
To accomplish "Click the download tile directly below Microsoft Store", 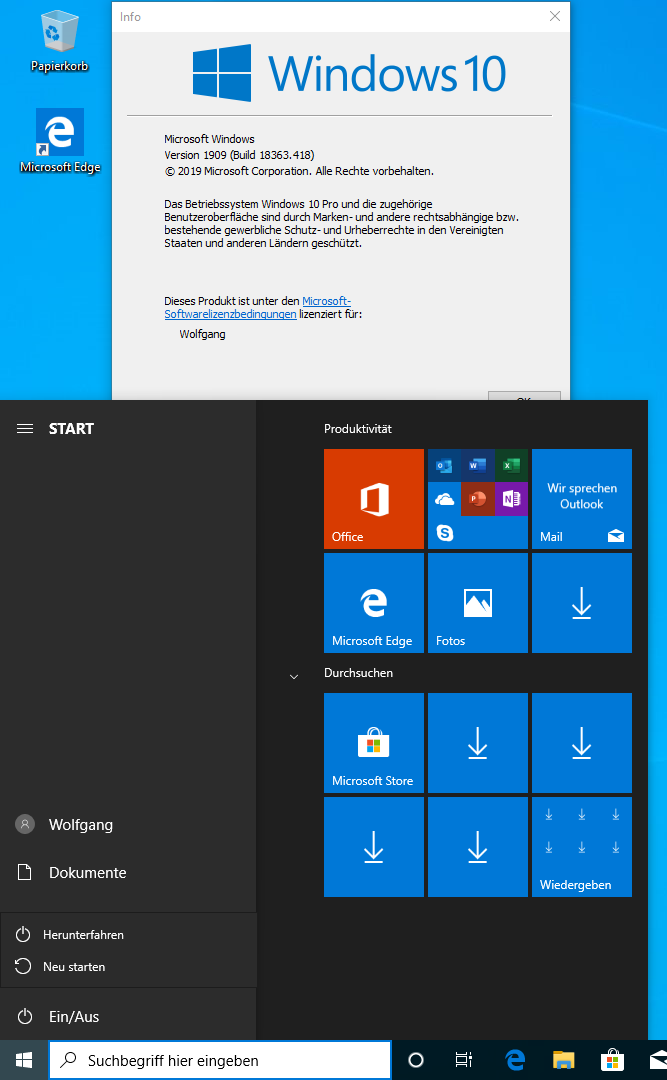I will [373, 847].
